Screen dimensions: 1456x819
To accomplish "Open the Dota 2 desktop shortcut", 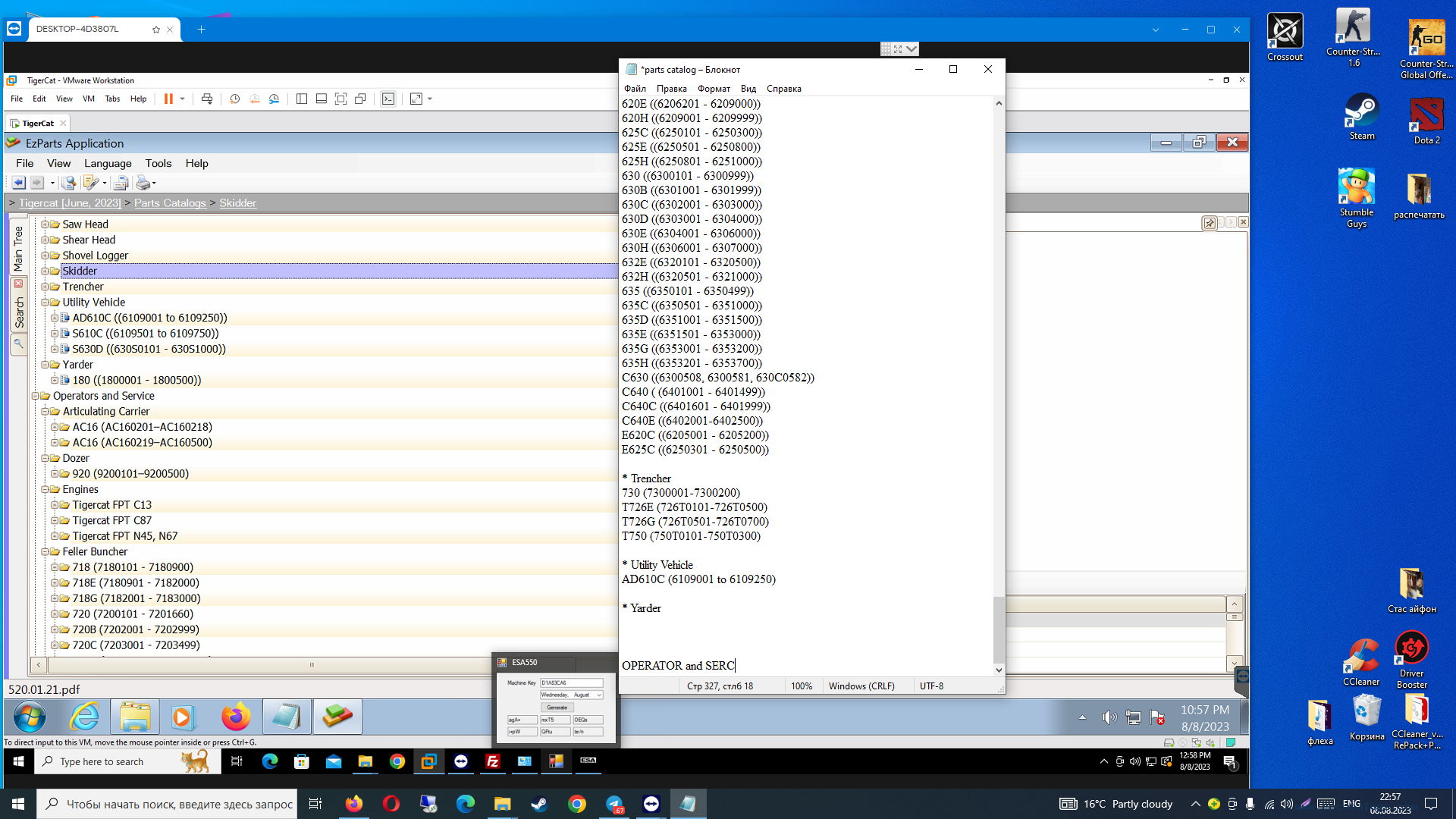I will 1426,121.
